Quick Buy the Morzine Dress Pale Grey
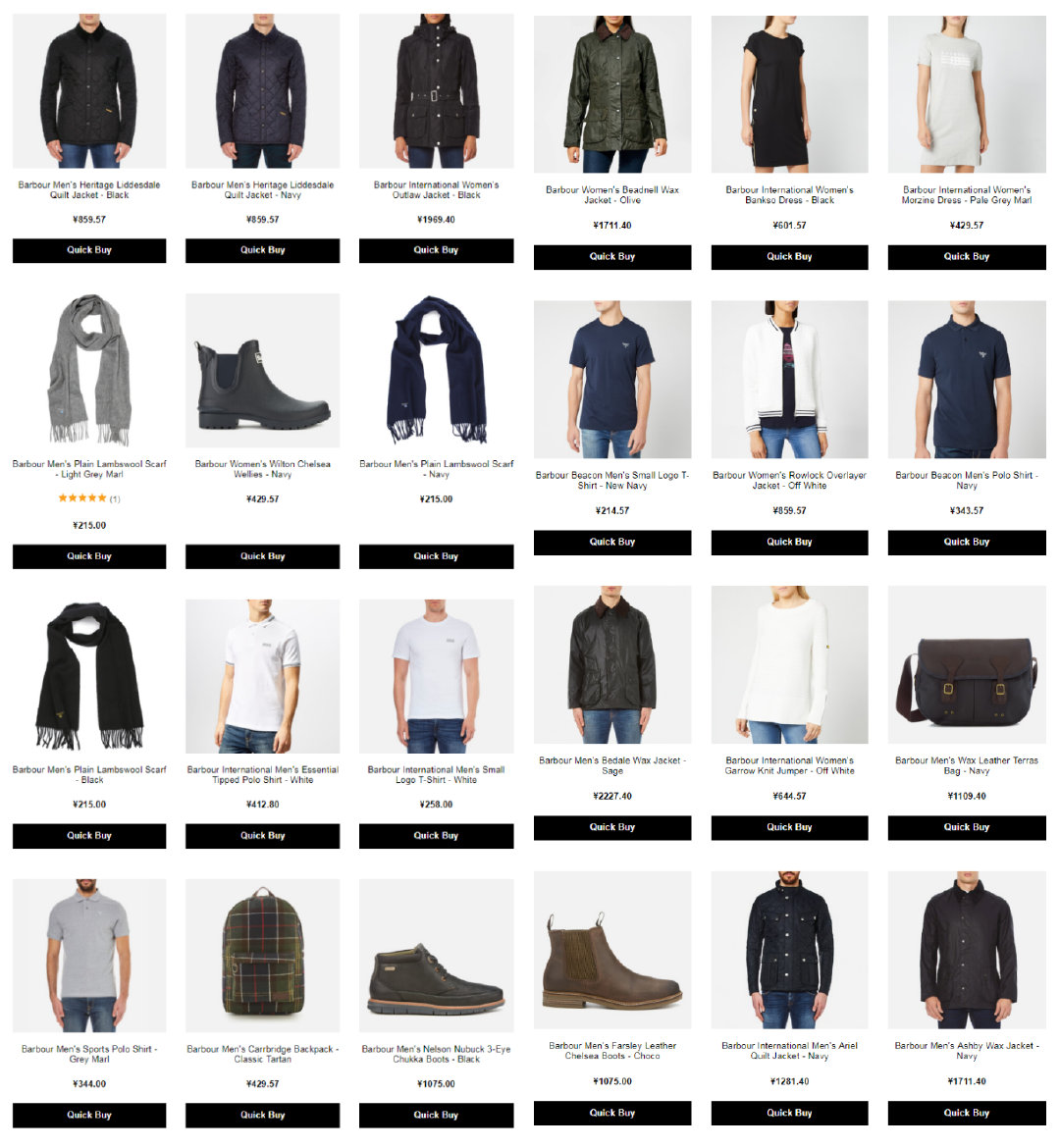This screenshot has width=1060, height=1148. pyautogui.click(x=966, y=257)
